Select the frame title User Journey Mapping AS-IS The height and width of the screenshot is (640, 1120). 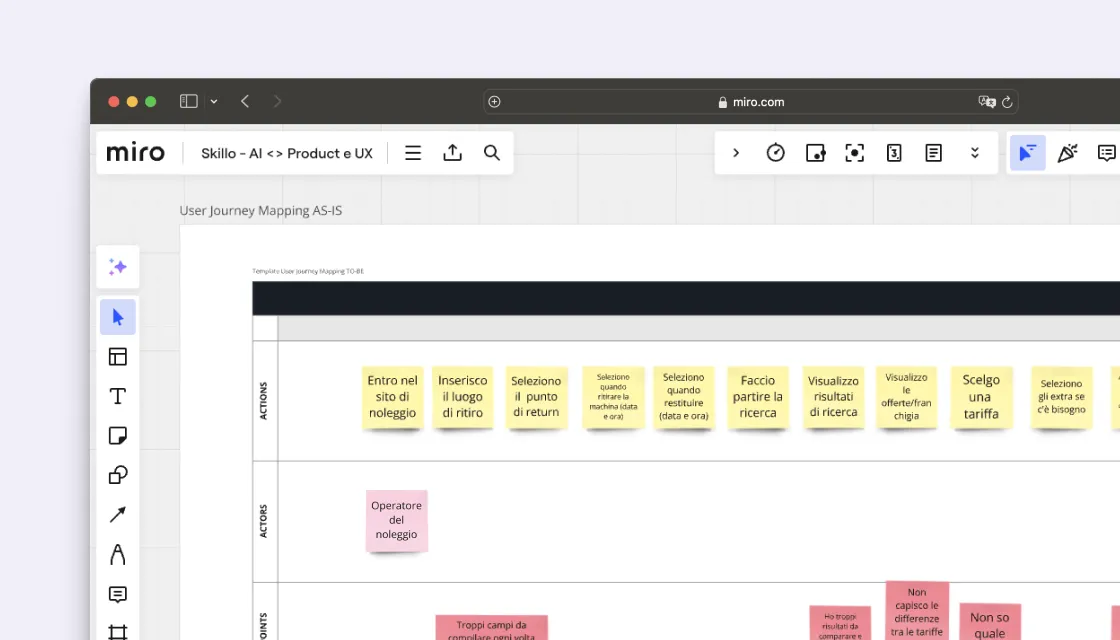tap(261, 211)
